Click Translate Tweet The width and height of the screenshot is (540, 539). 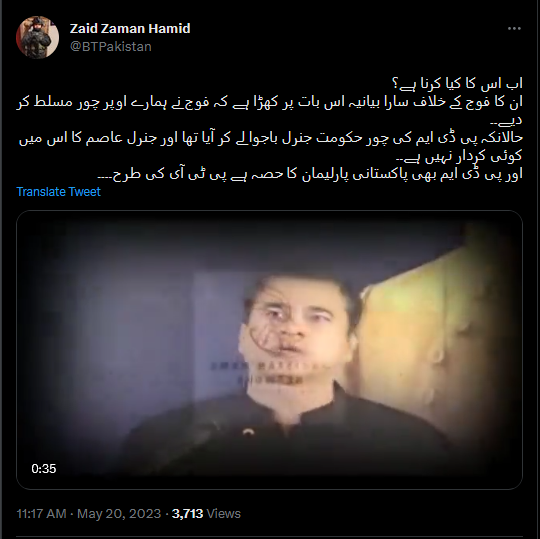59,191
